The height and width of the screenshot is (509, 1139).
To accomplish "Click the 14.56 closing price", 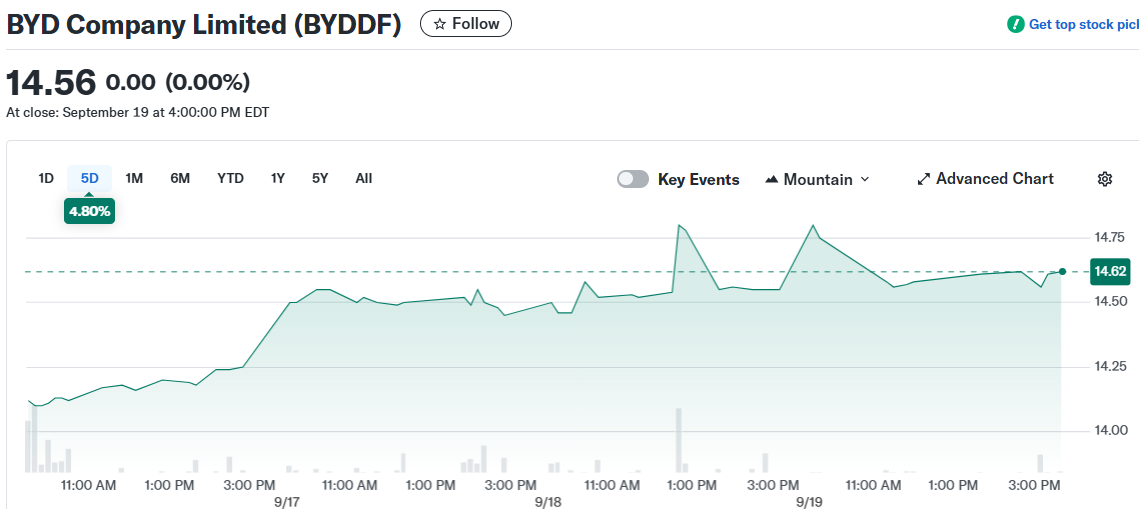I will pyautogui.click(x=51, y=83).
